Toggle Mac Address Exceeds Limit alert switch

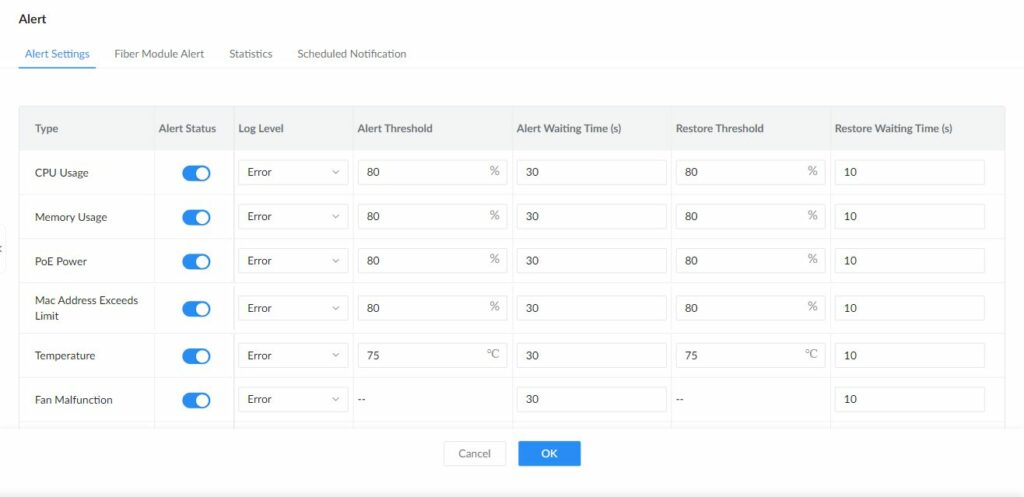coord(196,309)
